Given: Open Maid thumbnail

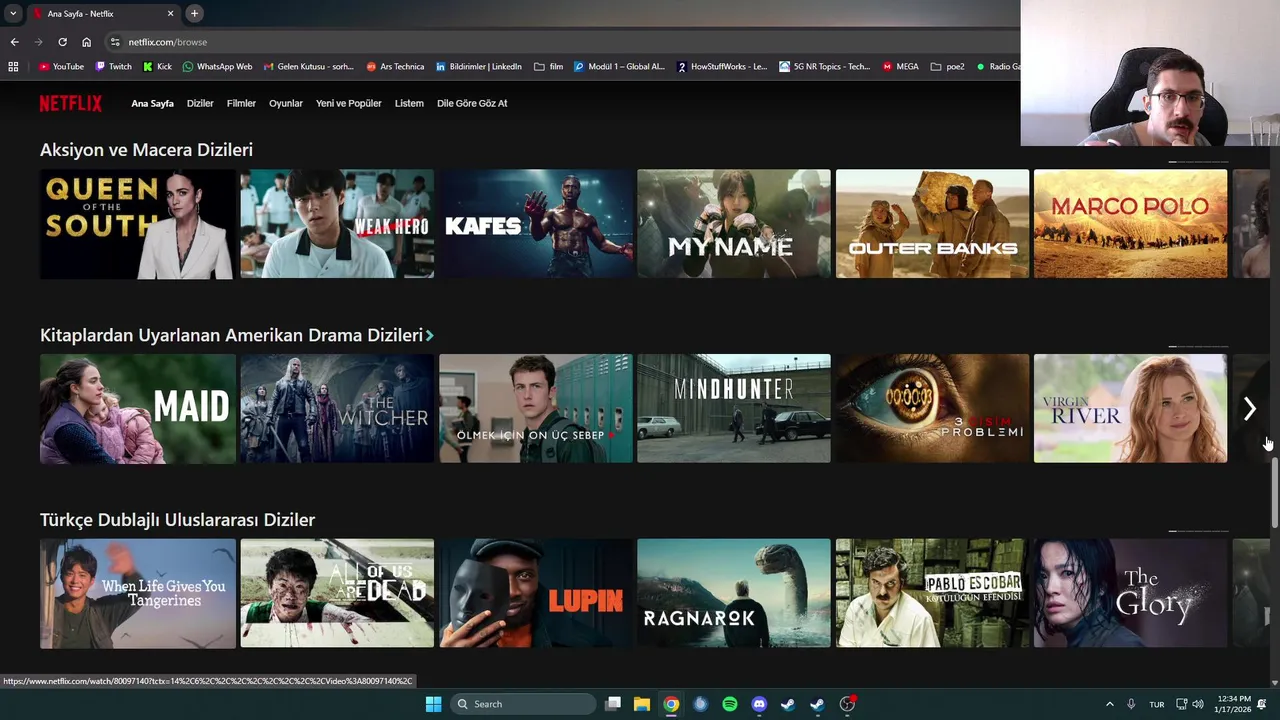Looking at the screenshot, I should tap(138, 408).
